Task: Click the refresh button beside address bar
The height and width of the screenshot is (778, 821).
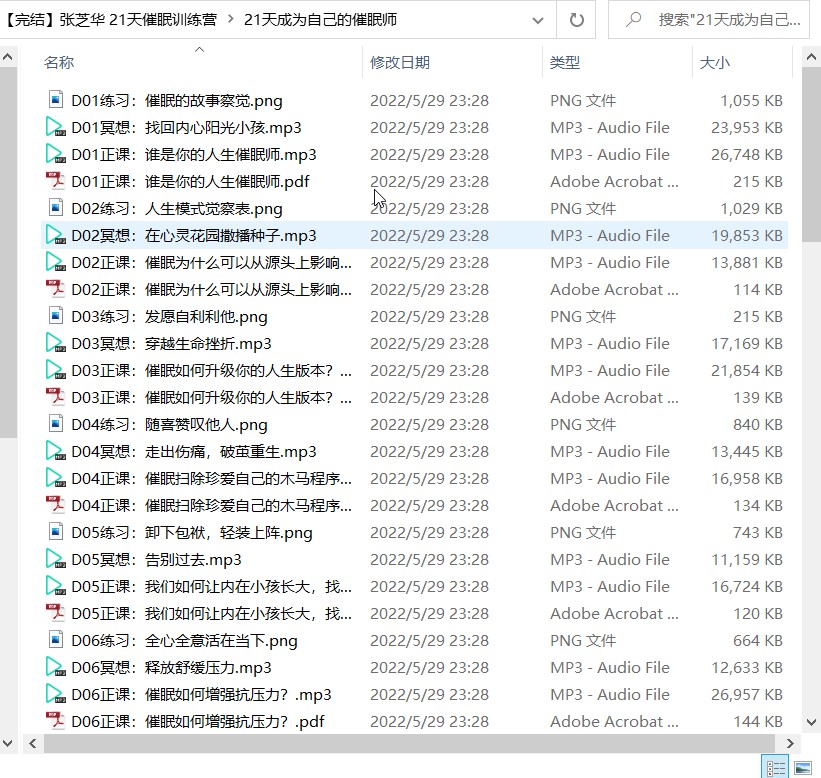Action: pyautogui.click(x=576, y=20)
